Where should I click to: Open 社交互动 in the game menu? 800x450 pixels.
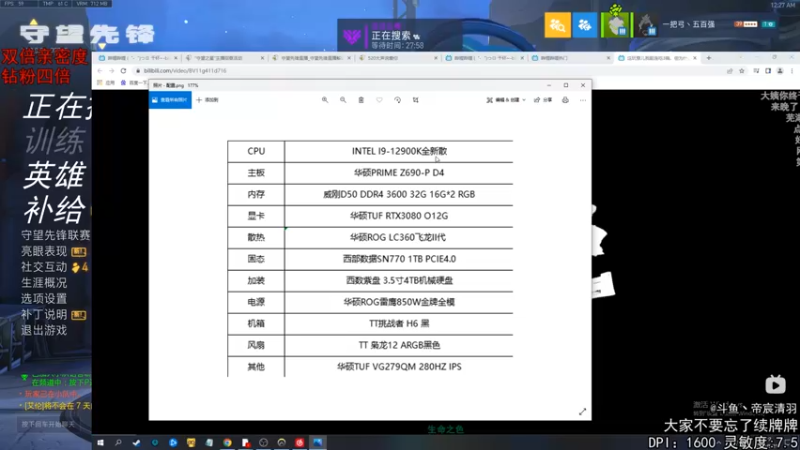[44, 267]
